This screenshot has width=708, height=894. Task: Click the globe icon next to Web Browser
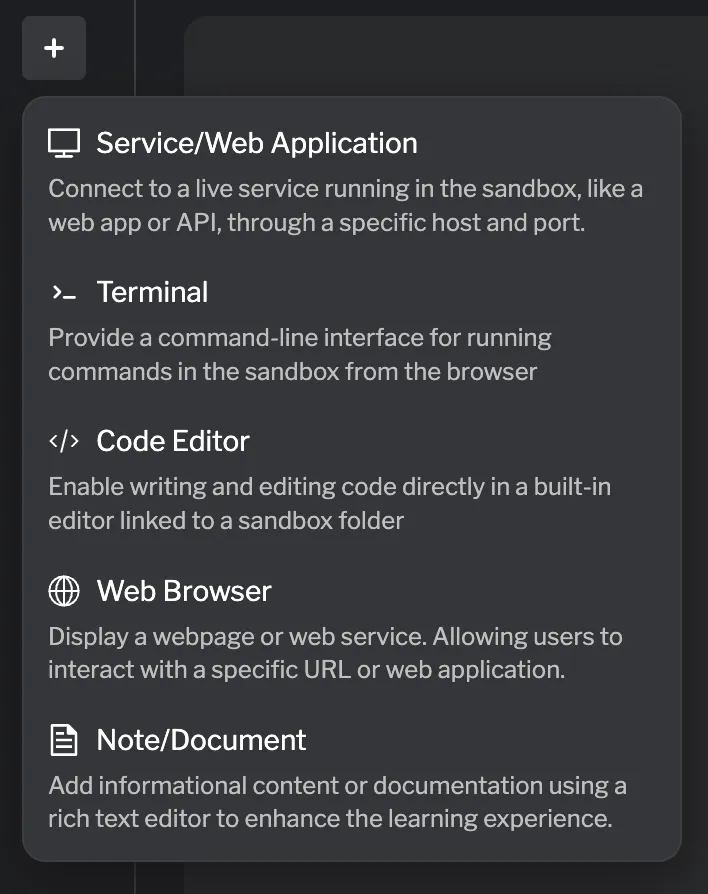pos(64,591)
